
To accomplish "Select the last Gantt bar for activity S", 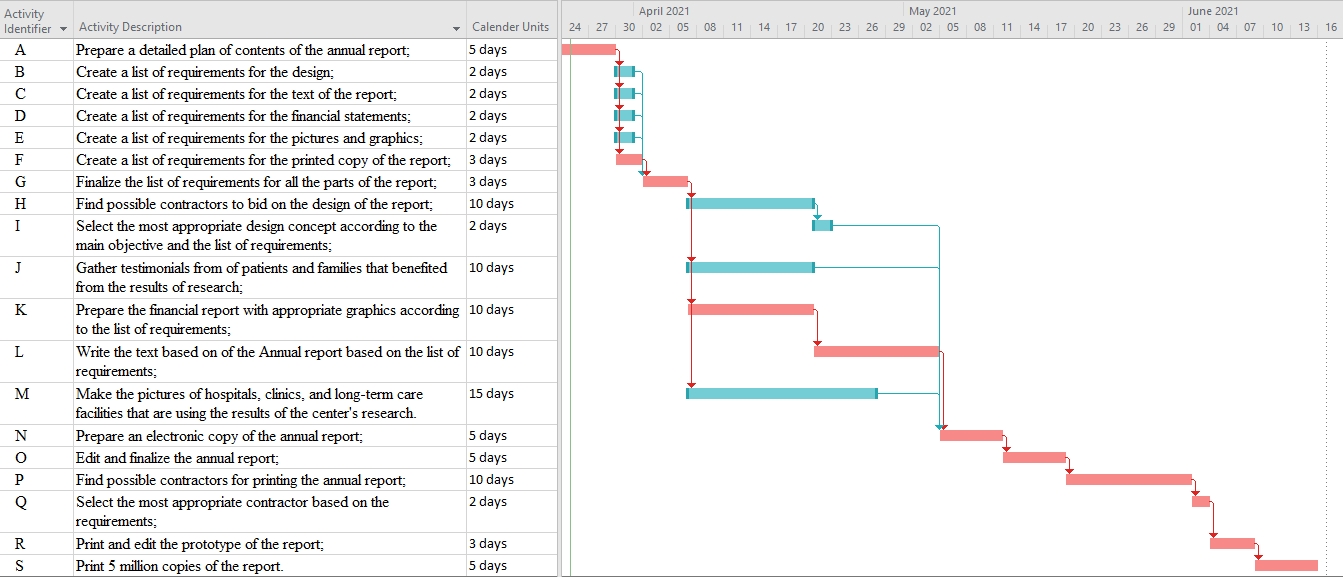I will (x=1286, y=566).
